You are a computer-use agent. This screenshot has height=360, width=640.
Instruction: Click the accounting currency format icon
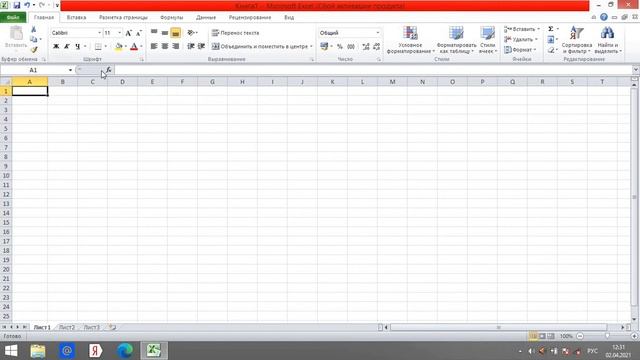tap(324, 47)
